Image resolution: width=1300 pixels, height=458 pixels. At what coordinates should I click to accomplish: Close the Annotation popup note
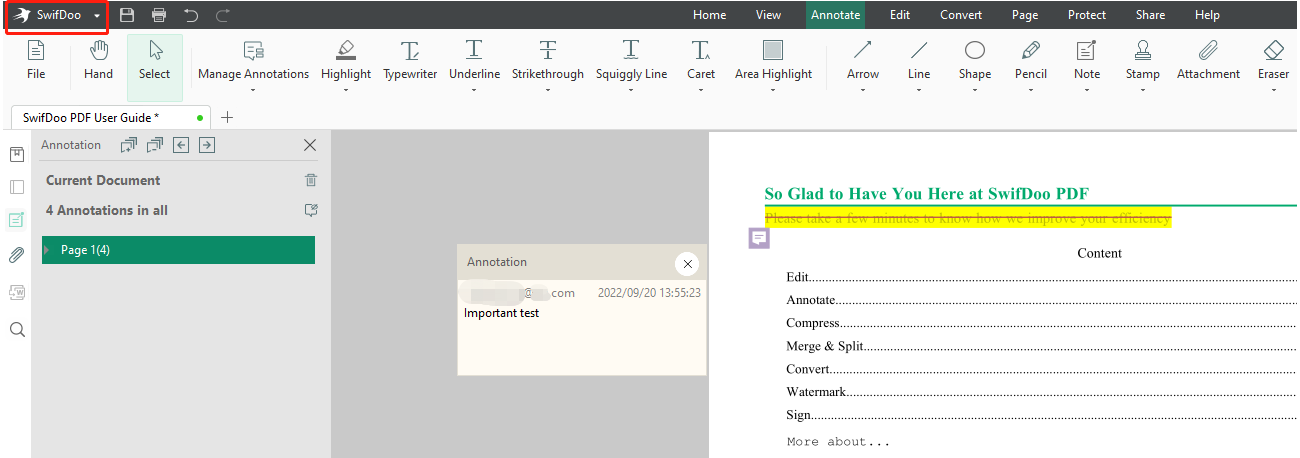pyautogui.click(x=687, y=264)
